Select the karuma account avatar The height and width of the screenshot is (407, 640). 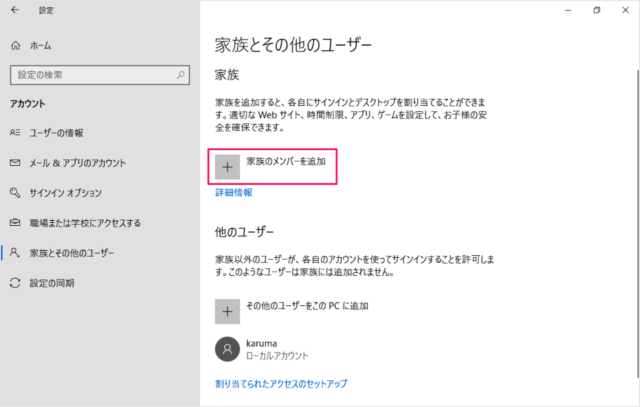point(228,349)
